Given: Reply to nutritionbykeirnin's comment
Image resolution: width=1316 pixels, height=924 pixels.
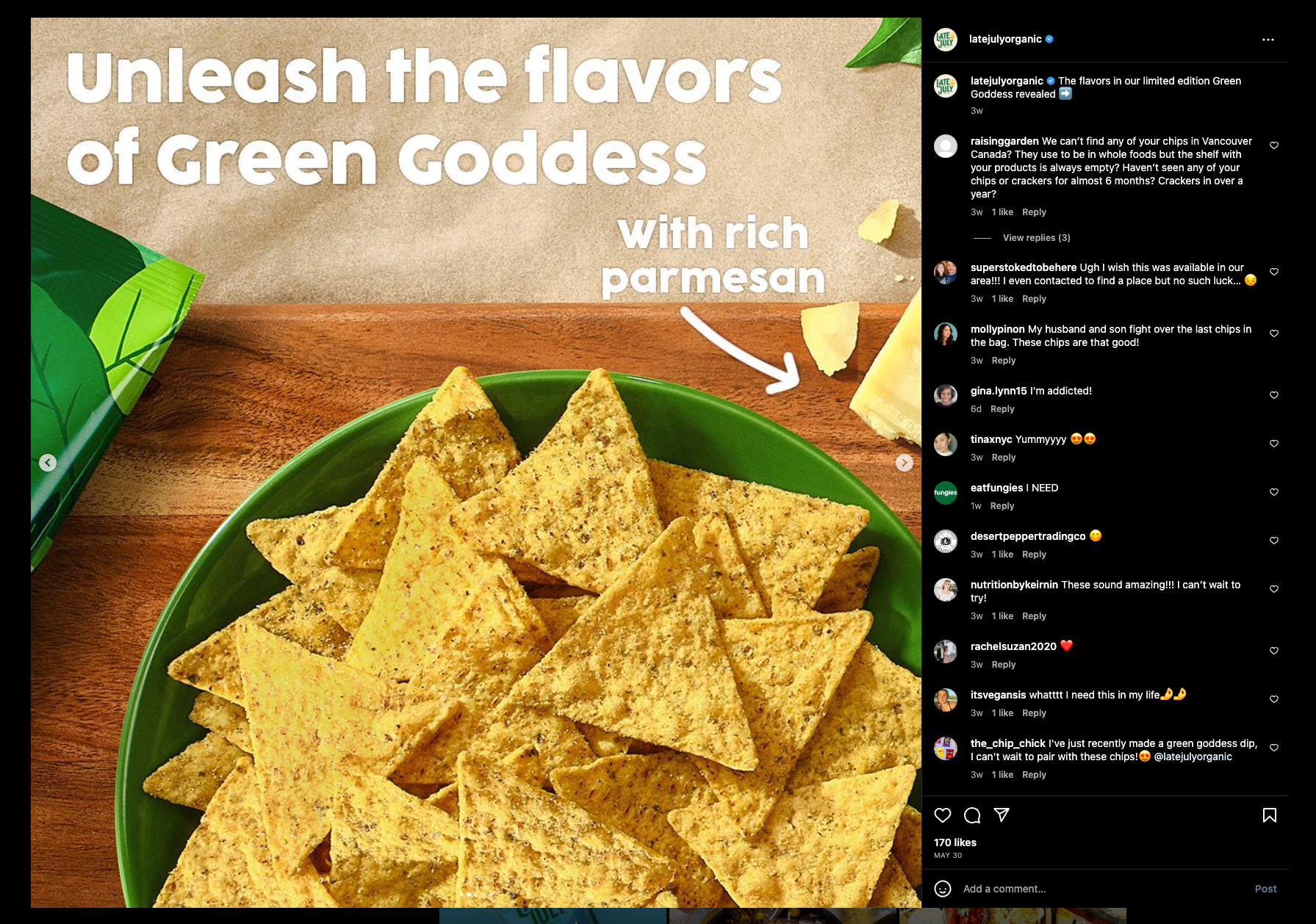Looking at the screenshot, I should 1034,616.
